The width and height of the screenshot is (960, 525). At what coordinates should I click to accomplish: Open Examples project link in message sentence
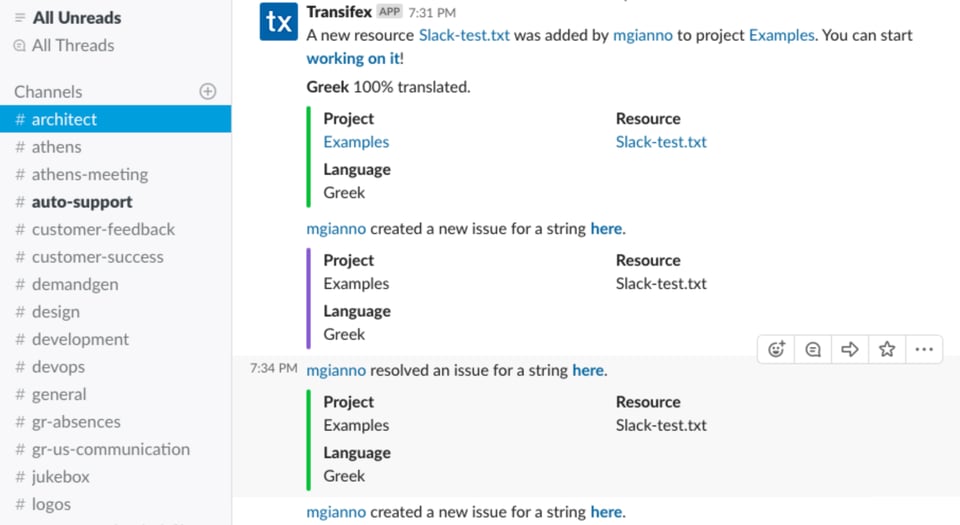781,35
